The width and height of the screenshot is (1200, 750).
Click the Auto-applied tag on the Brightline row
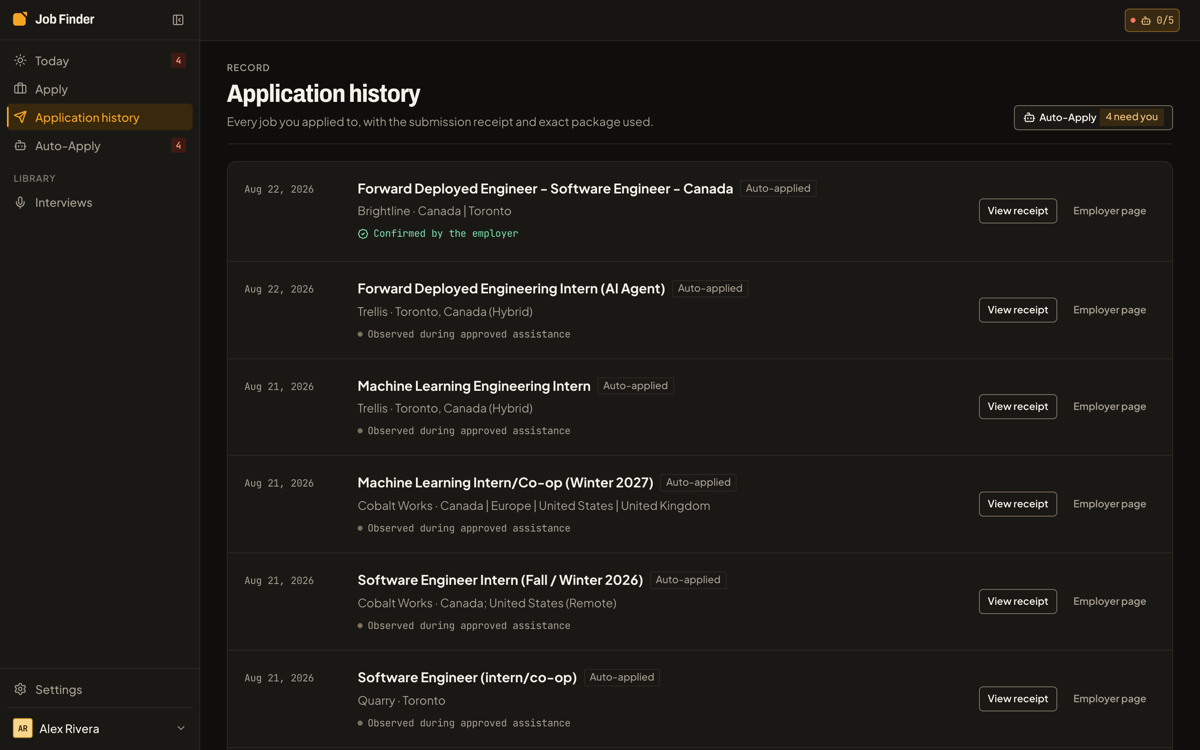778,188
